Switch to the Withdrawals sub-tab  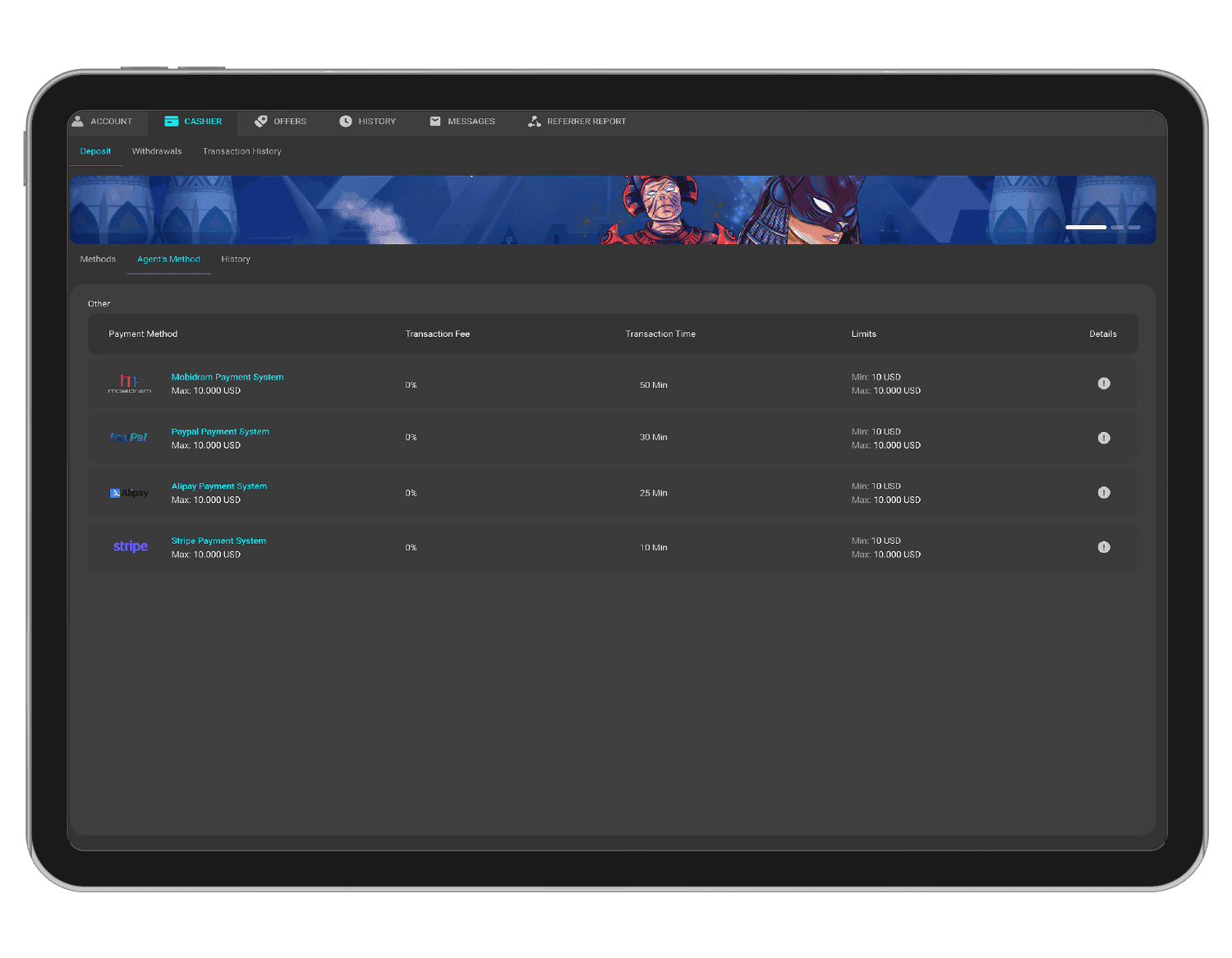click(157, 151)
